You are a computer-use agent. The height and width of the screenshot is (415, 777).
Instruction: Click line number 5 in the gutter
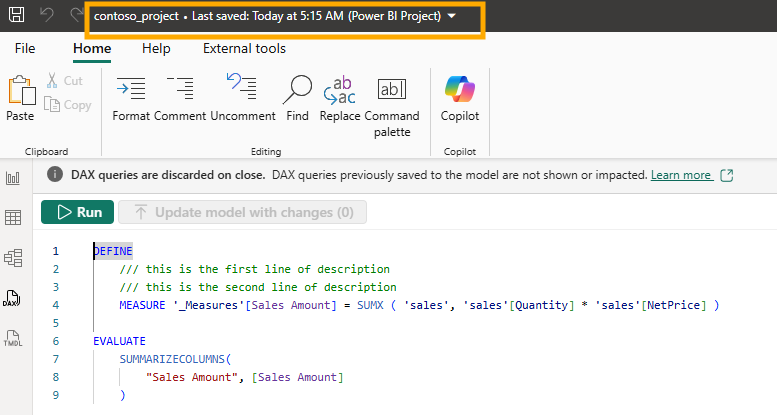[56, 323]
